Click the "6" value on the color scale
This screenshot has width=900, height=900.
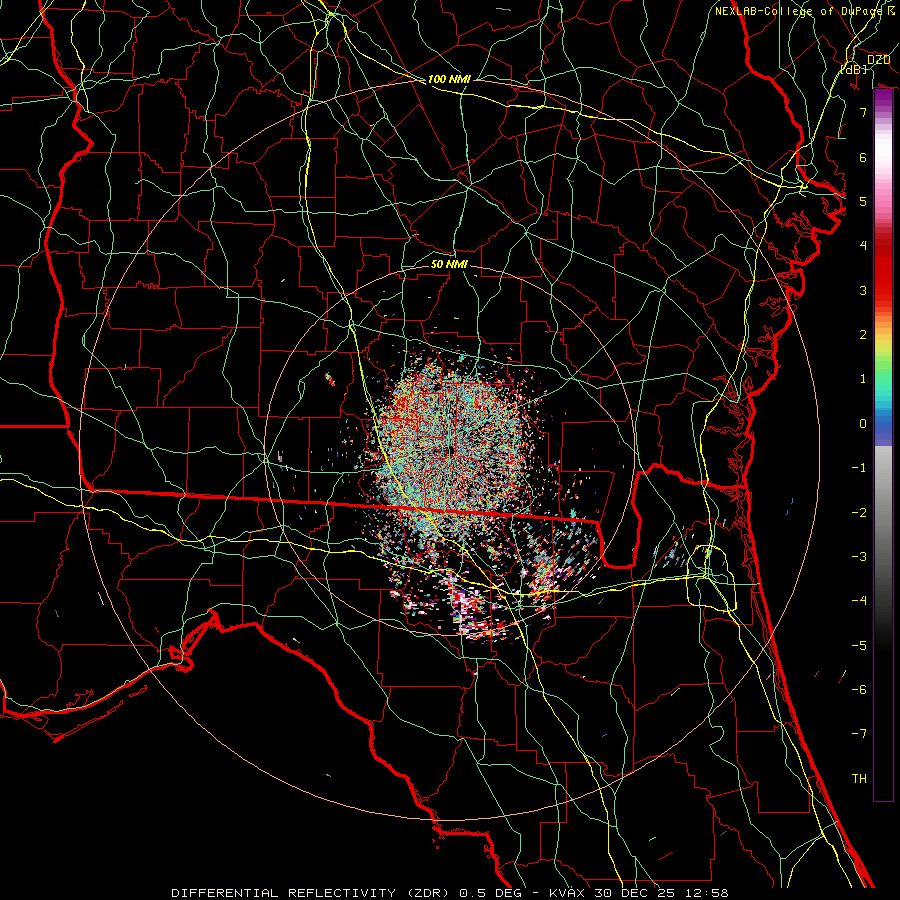click(863, 157)
